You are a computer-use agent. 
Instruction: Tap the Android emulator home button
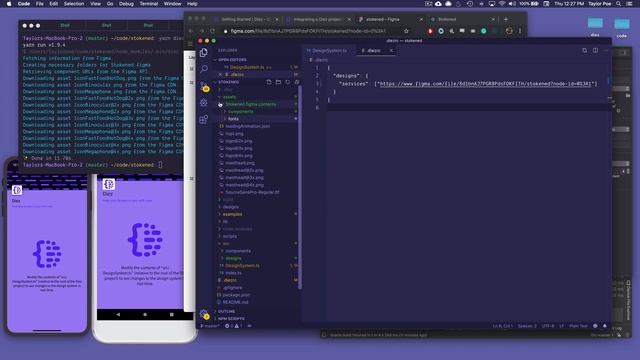tap(145, 315)
